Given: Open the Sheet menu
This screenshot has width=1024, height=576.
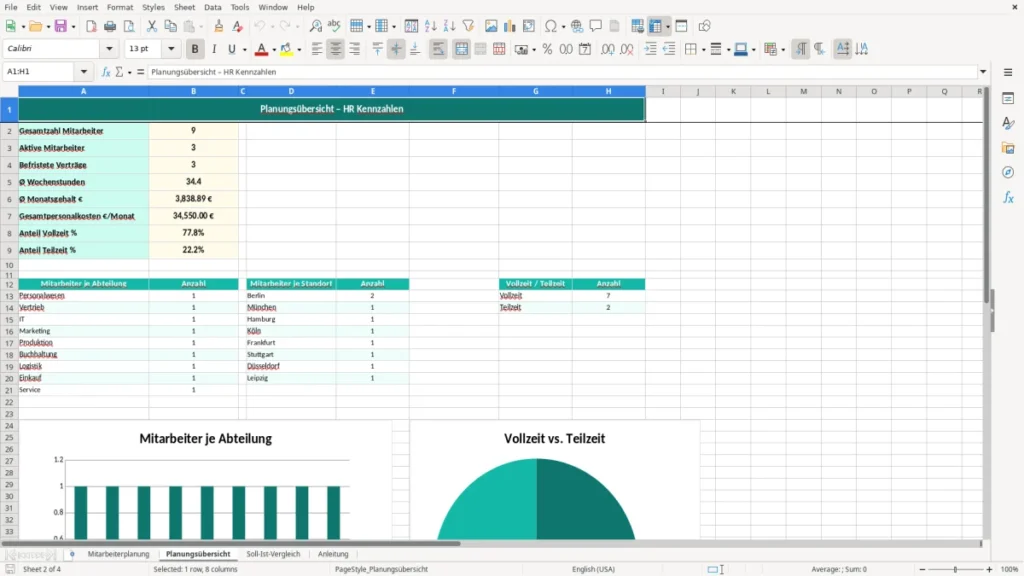Looking at the screenshot, I should pyautogui.click(x=184, y=7).
